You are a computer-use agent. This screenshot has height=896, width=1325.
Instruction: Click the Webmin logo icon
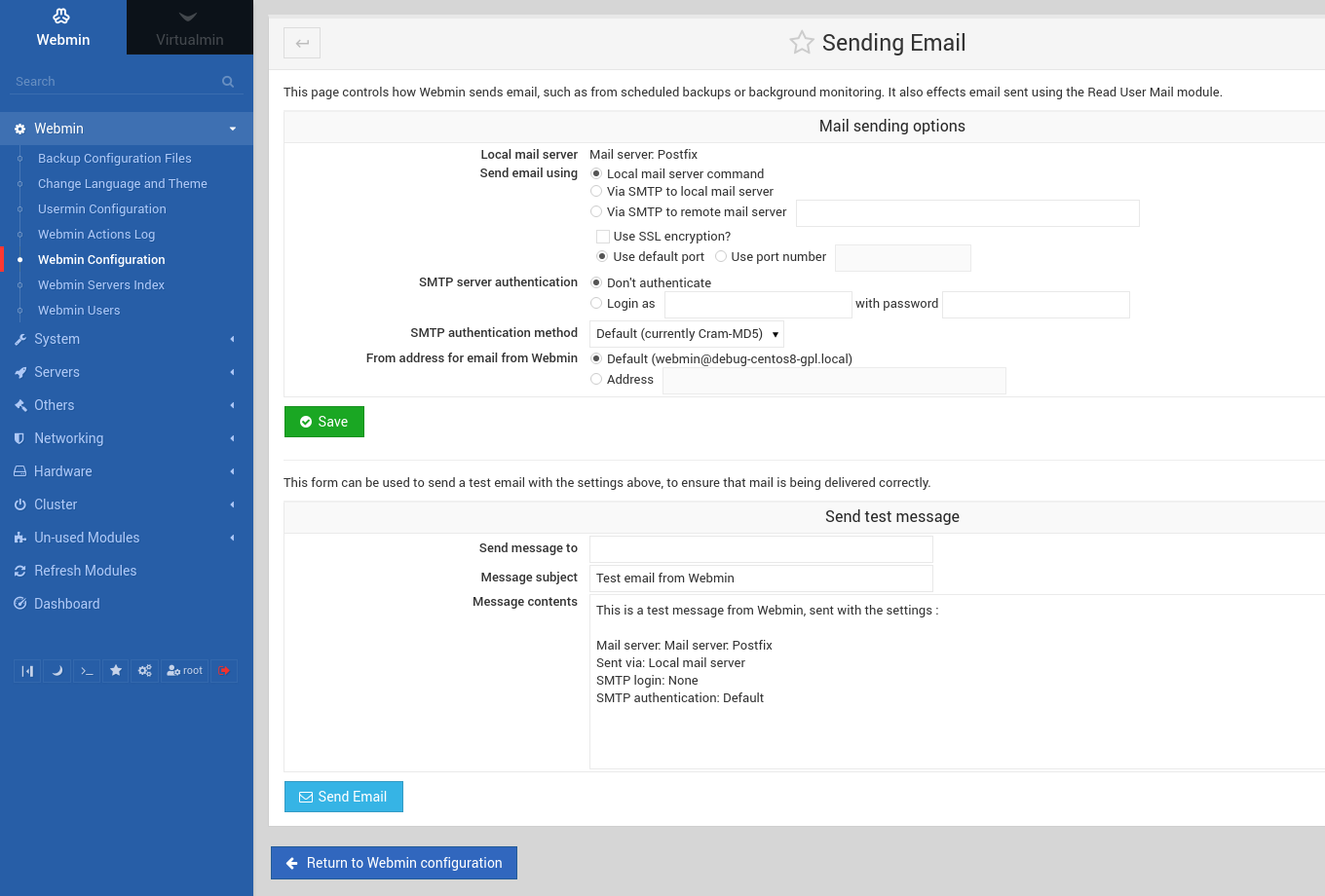coord(61,16)
